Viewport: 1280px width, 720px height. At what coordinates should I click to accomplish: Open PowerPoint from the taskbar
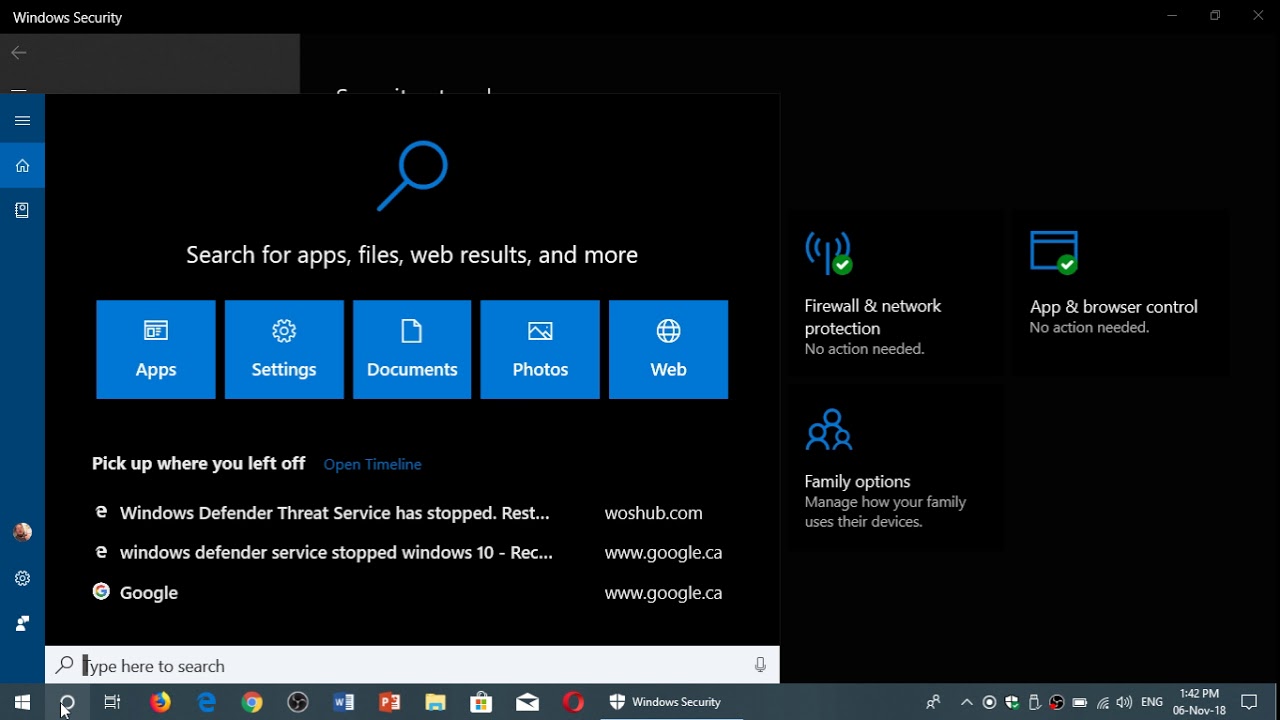[x=390, y=702]
